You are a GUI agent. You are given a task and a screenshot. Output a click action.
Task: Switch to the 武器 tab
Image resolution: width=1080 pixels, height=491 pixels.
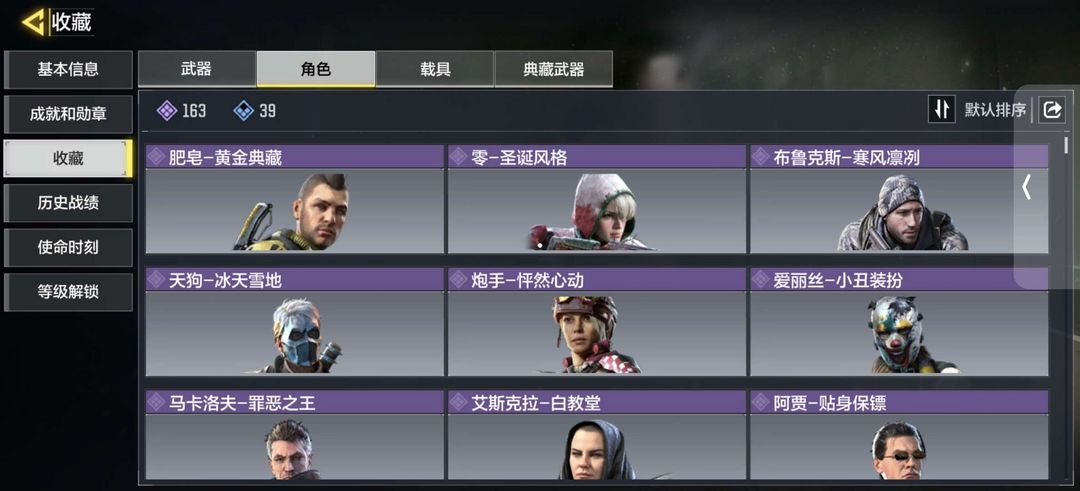(197, 69)
